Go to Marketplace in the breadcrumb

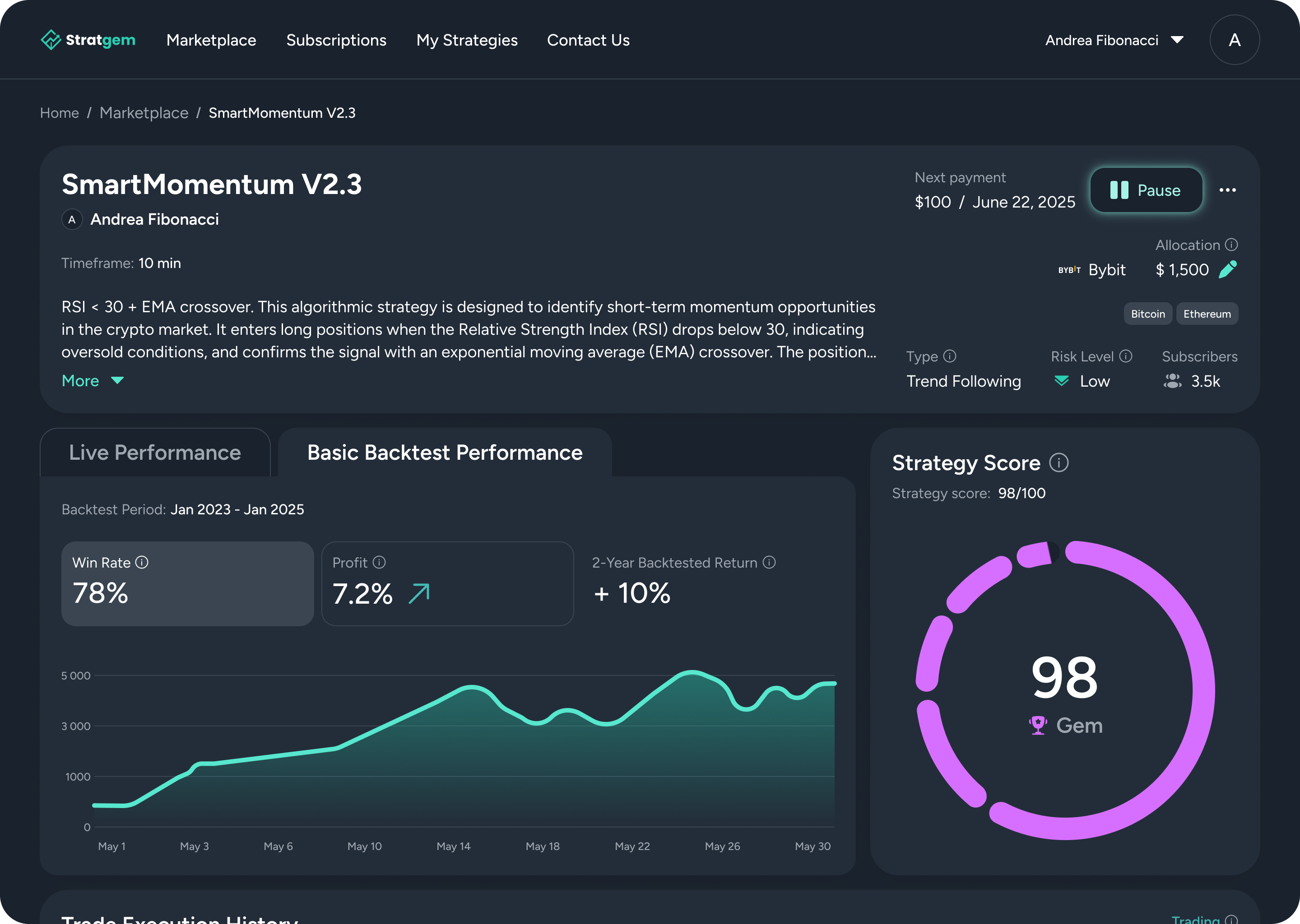pos(144,113)
